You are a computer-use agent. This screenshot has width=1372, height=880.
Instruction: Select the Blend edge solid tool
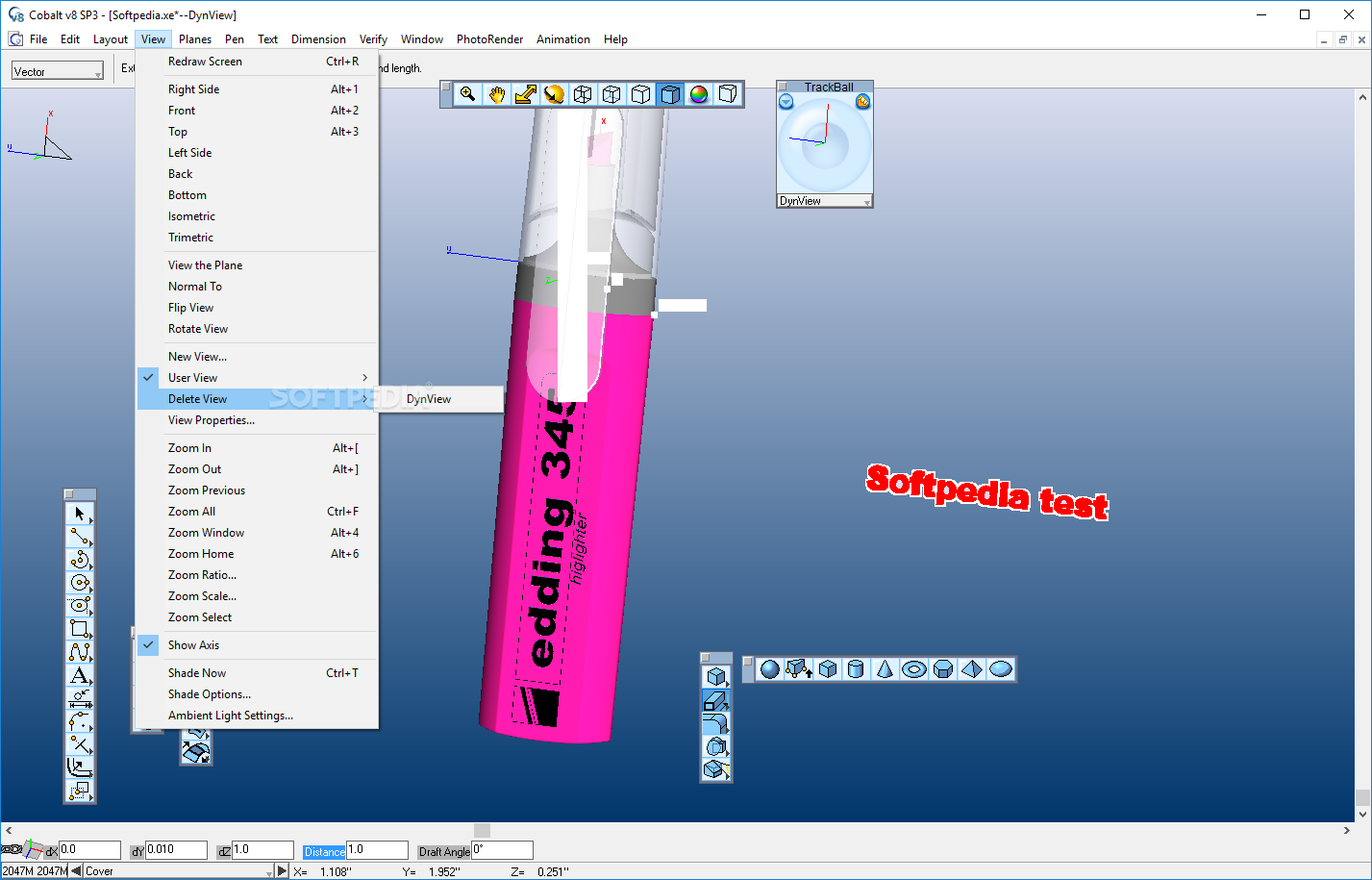(x=715, y=723)
